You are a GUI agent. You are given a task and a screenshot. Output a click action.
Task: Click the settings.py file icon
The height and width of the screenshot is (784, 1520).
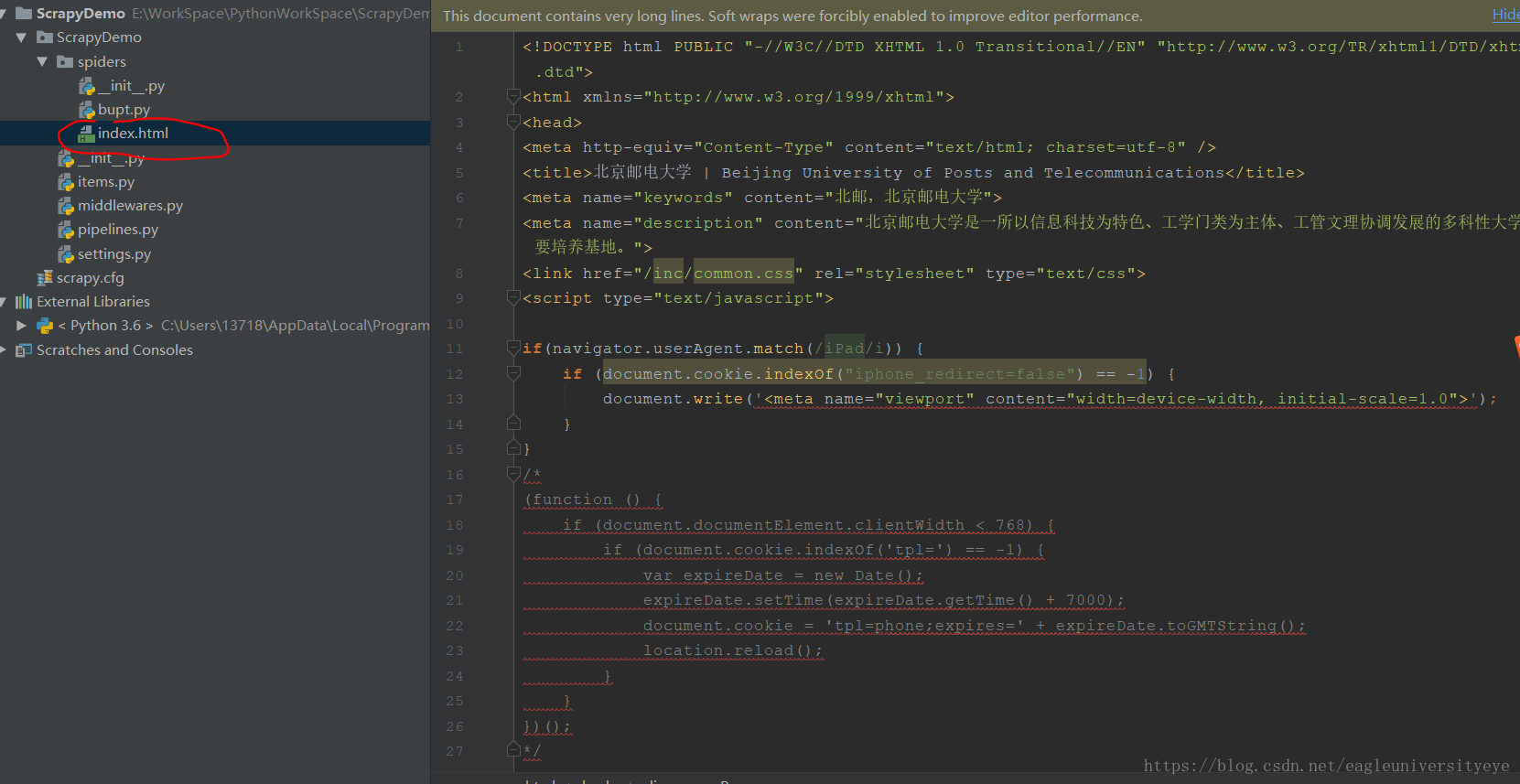click(66, 254)
